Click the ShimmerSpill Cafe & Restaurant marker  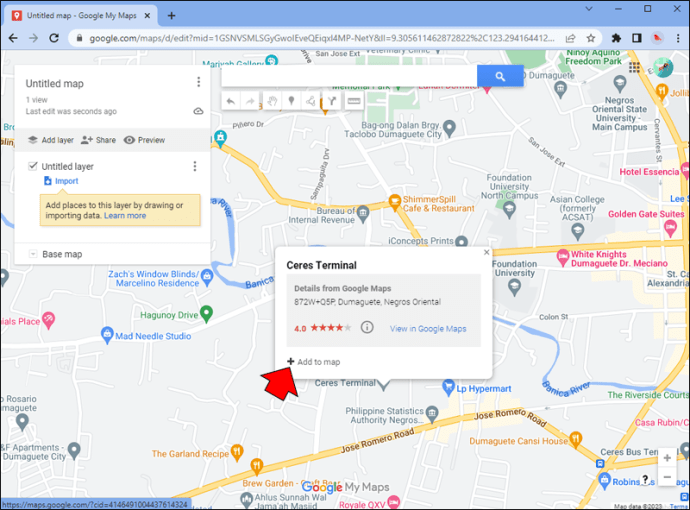tap(394, 202)
